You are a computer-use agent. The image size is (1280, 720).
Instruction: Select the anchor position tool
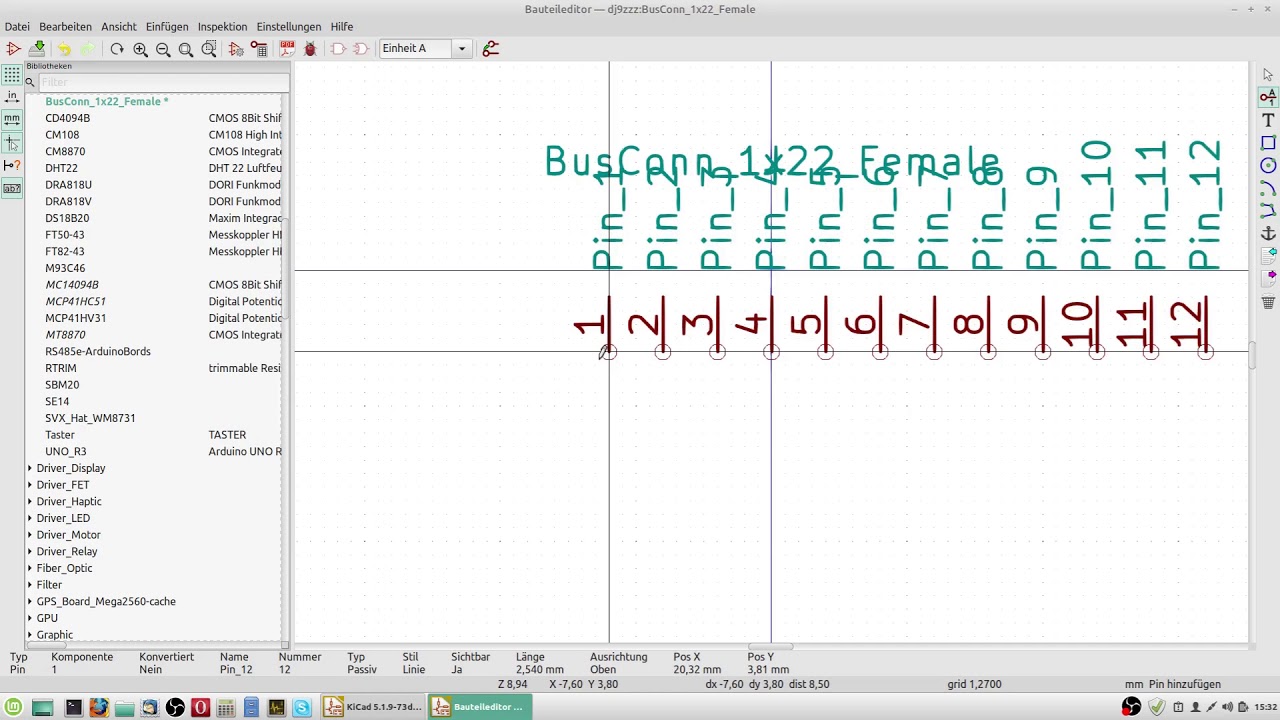1268,234
